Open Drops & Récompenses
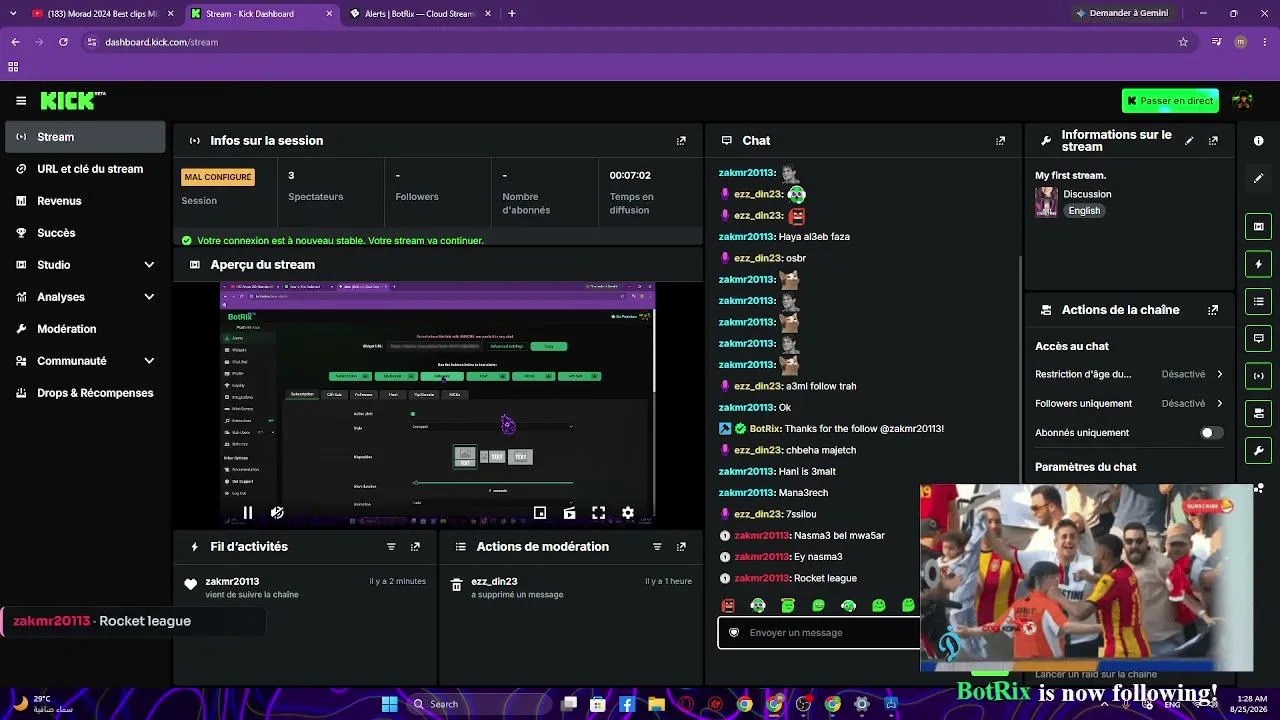The image size is (1280, 720). [x=85, y=393]
